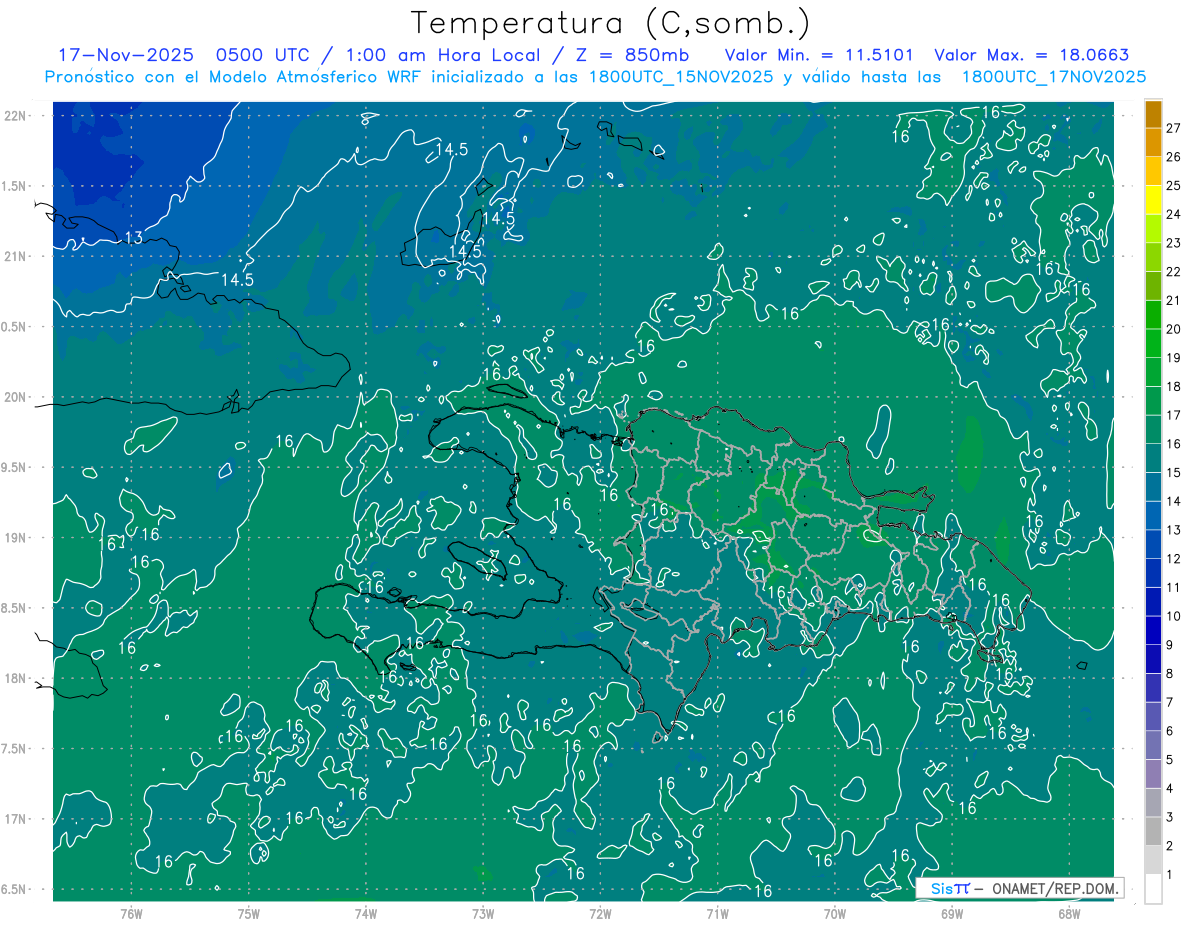Click the colorbar tick label 4
1200x927 pixels.
pyautogui.click(x=1170, y=789)
